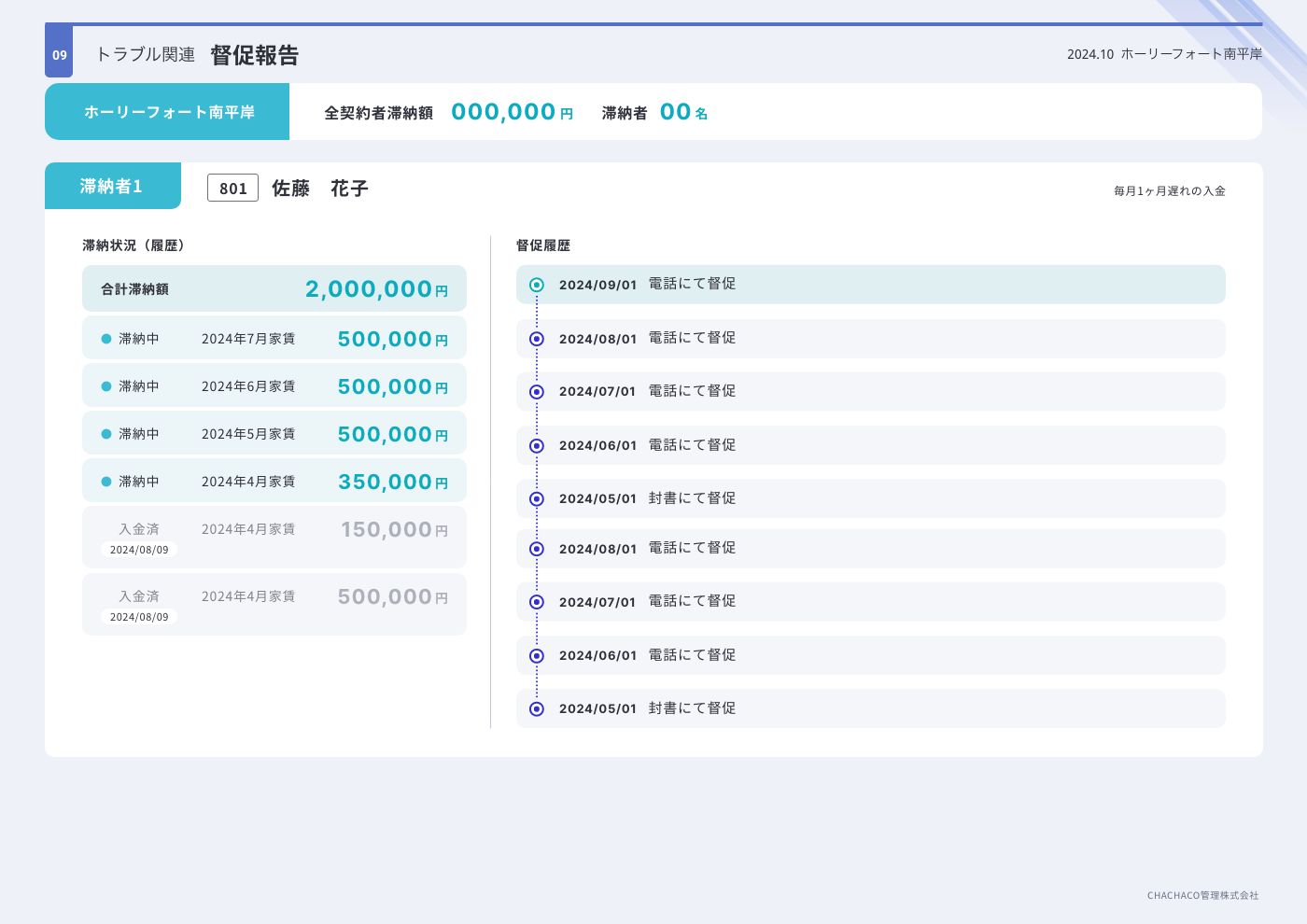
Task: Click the 入金済 row showing 150,000円
Action: pos(274,538)
